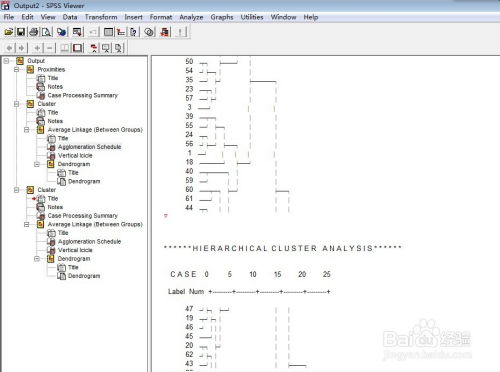Select Agglomeration Schedule in first cluster
The height and width of the screenshot is (372, 500).
89,147
